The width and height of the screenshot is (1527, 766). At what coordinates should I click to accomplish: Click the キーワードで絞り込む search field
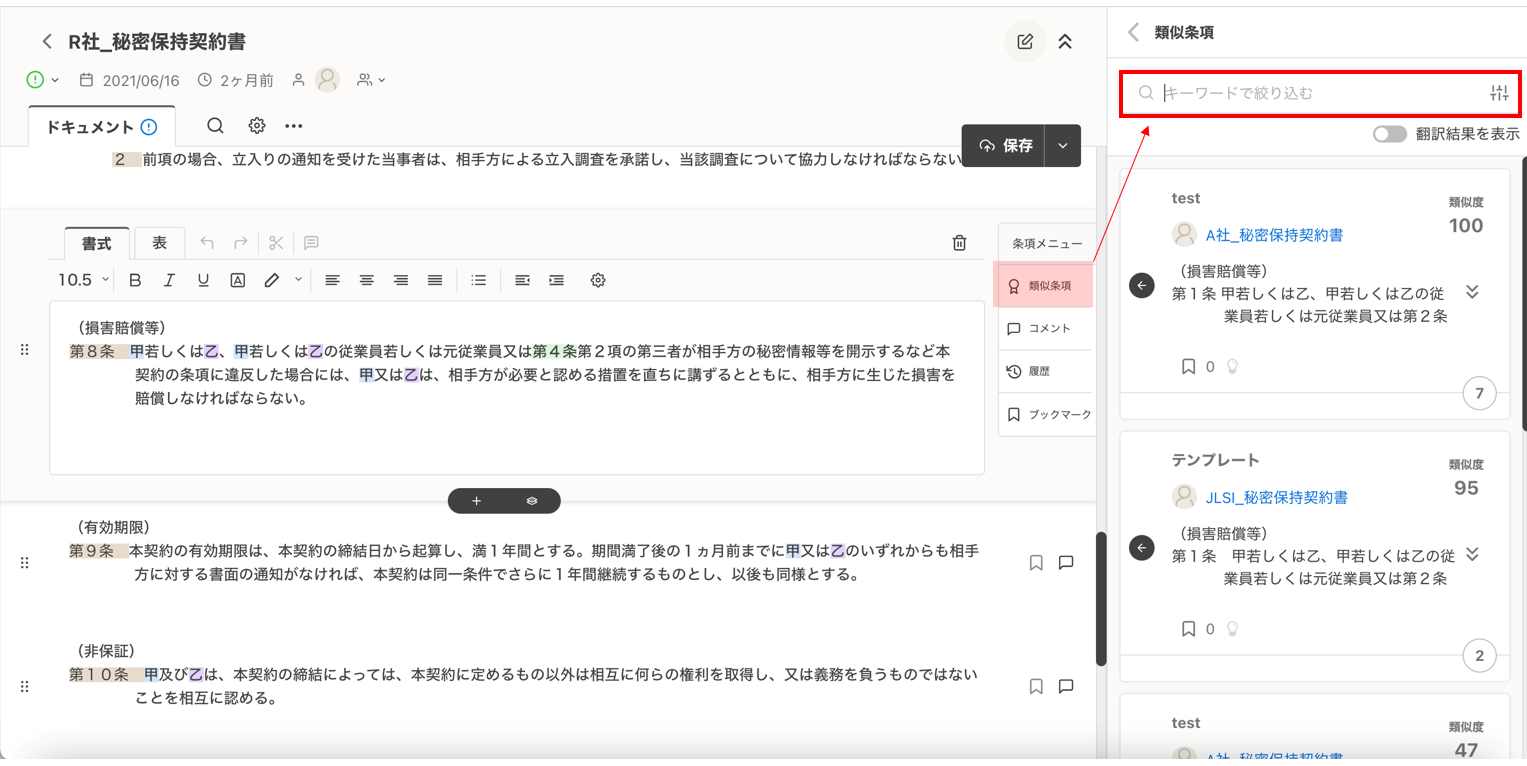(1320, 93)
